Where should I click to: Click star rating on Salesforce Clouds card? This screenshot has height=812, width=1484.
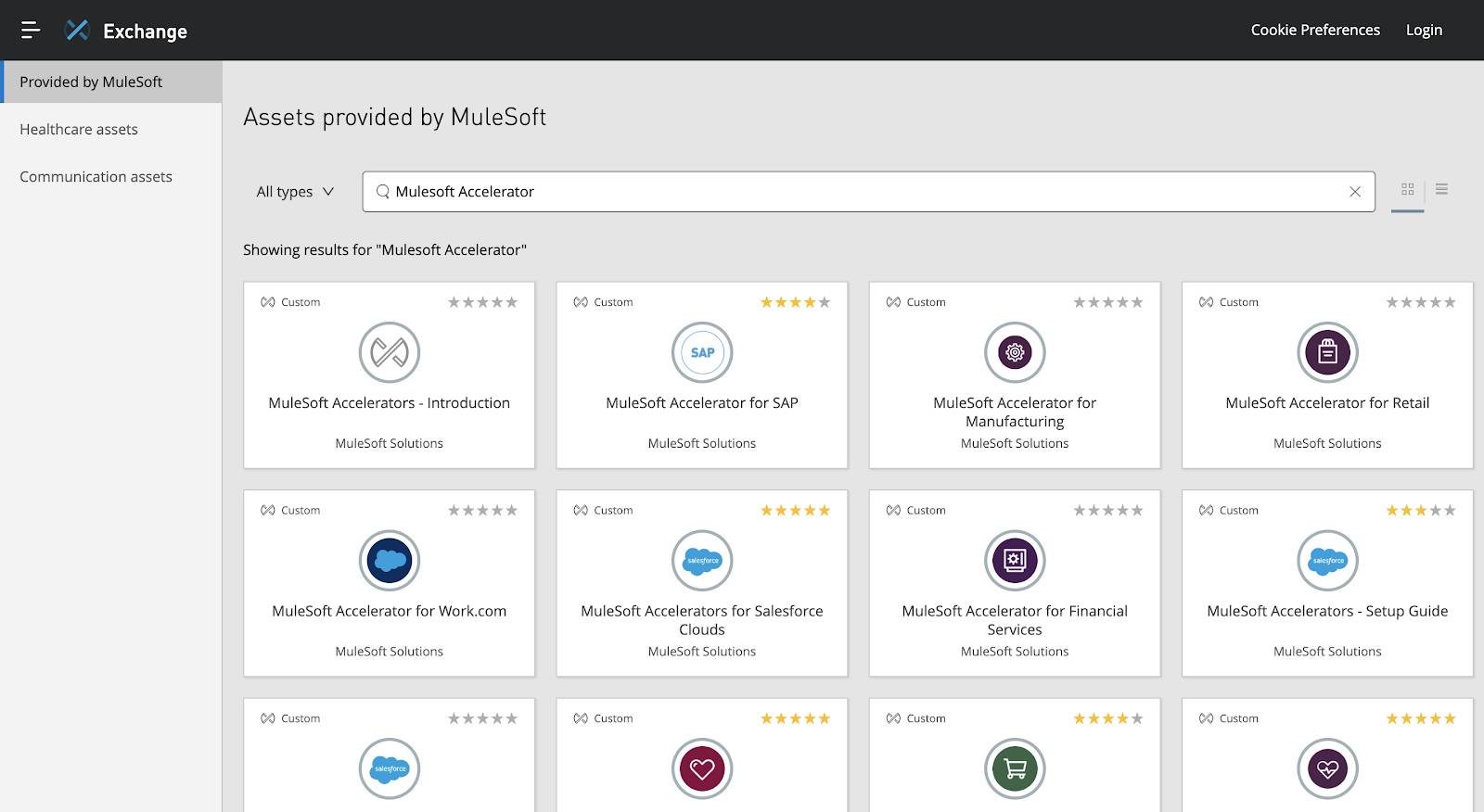[795, 511]
